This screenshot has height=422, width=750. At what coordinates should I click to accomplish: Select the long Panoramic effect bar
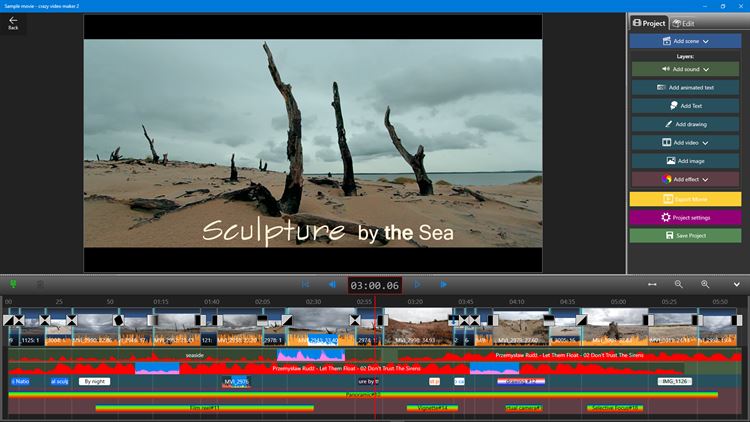click(x=363, y=395)
